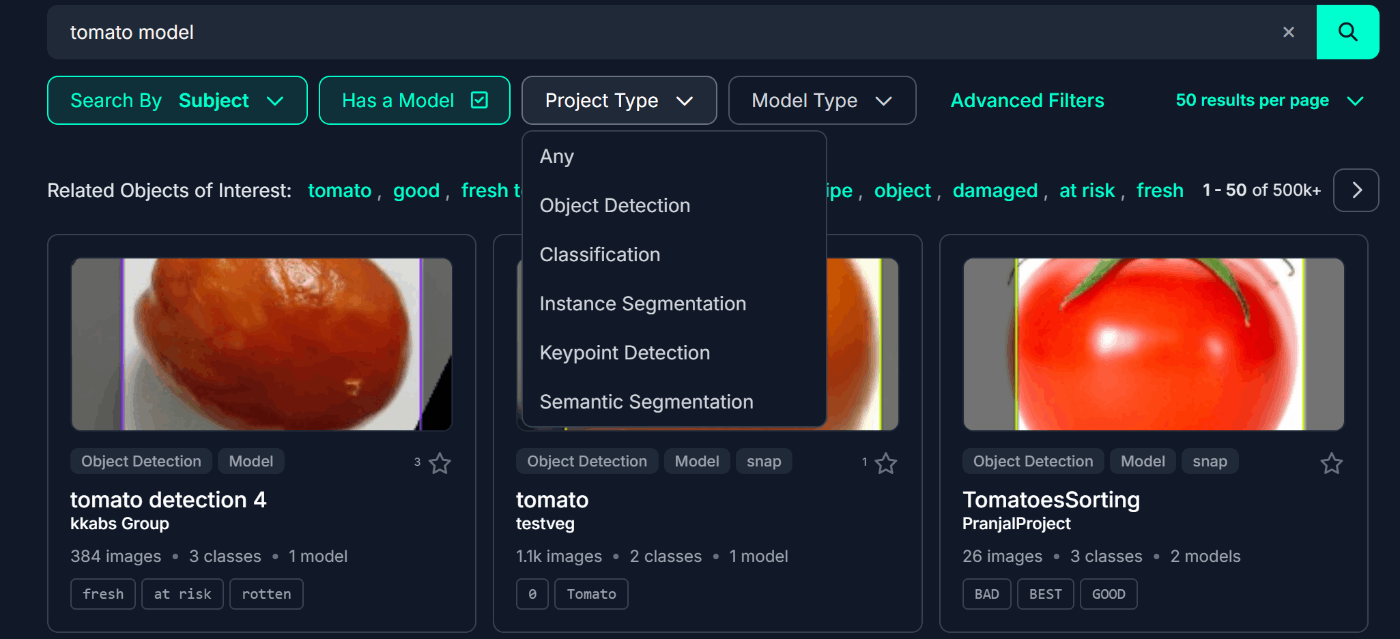Viewport: 1400px width, 639px height.
Task: Open the Search By Subject dropdown
Action: pos(177,100)
